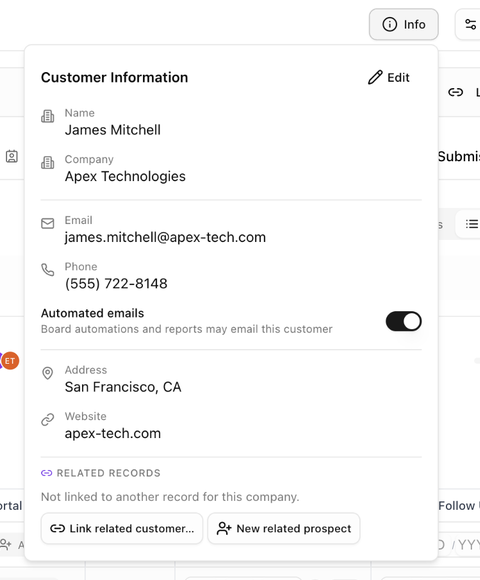Click the purple link icon by Related Records

[46, 473]
